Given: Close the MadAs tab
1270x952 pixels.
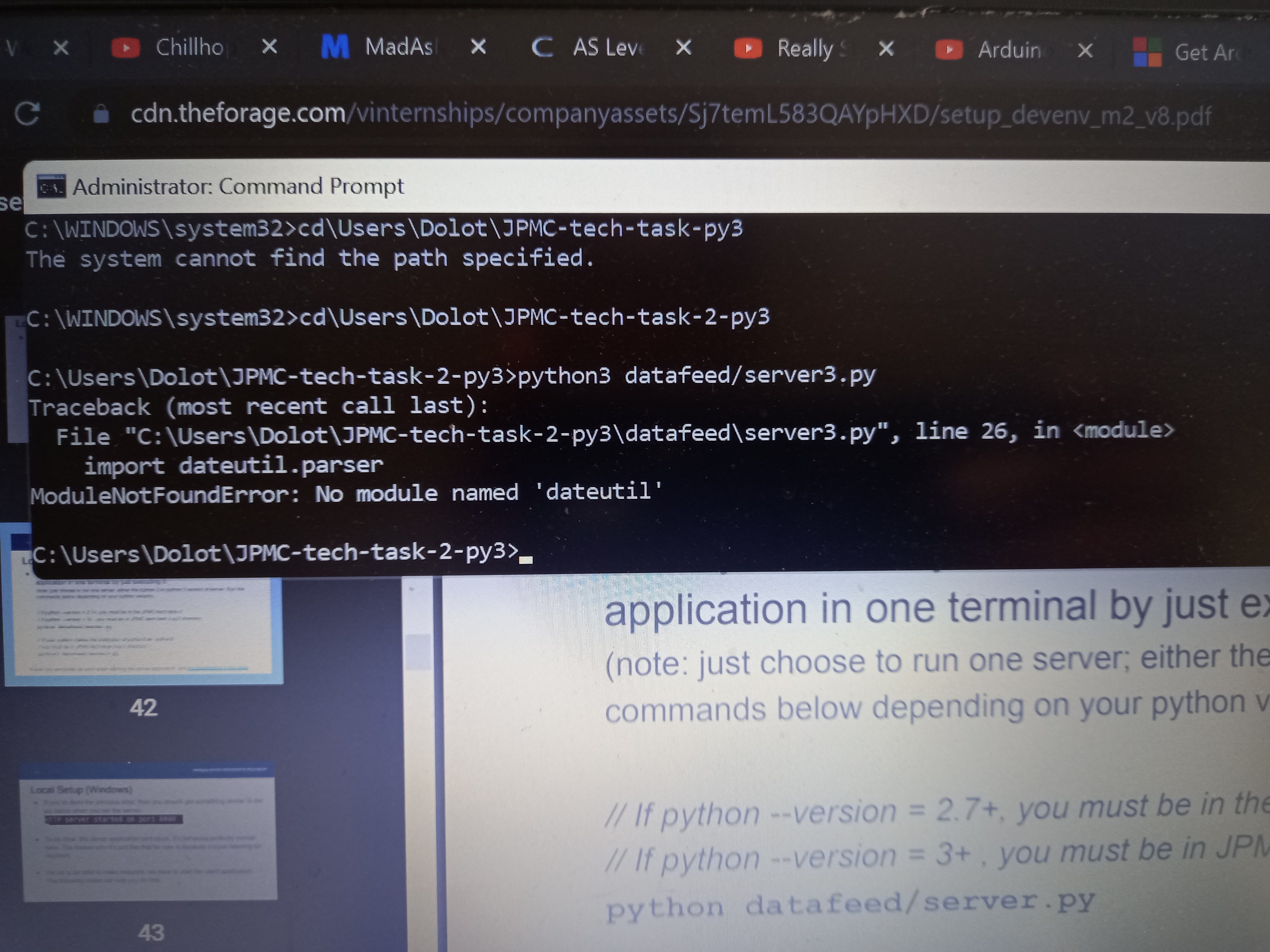Looking at the screenshot, I should tap(478, 46).
